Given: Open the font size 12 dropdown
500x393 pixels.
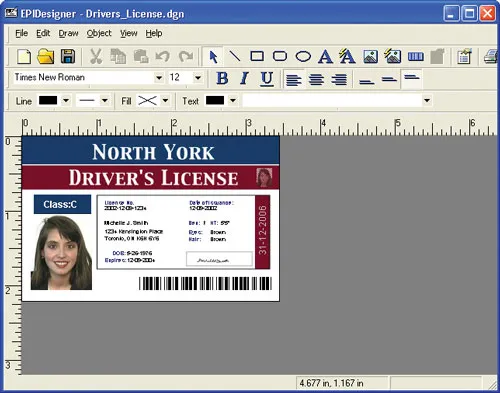Looking at the screenshot, I should pos(198,78).
